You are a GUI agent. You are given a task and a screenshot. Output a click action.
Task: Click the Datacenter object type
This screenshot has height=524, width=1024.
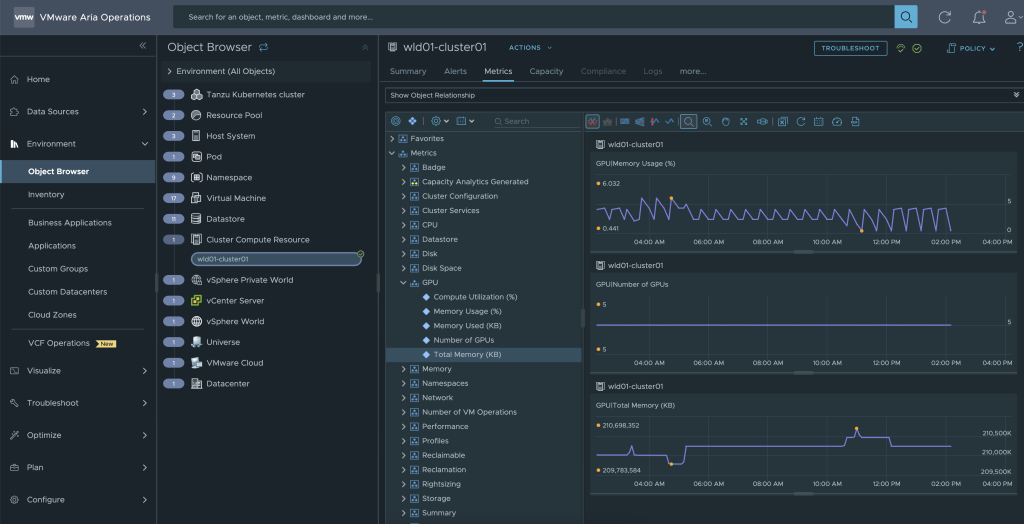coord(228,384)
